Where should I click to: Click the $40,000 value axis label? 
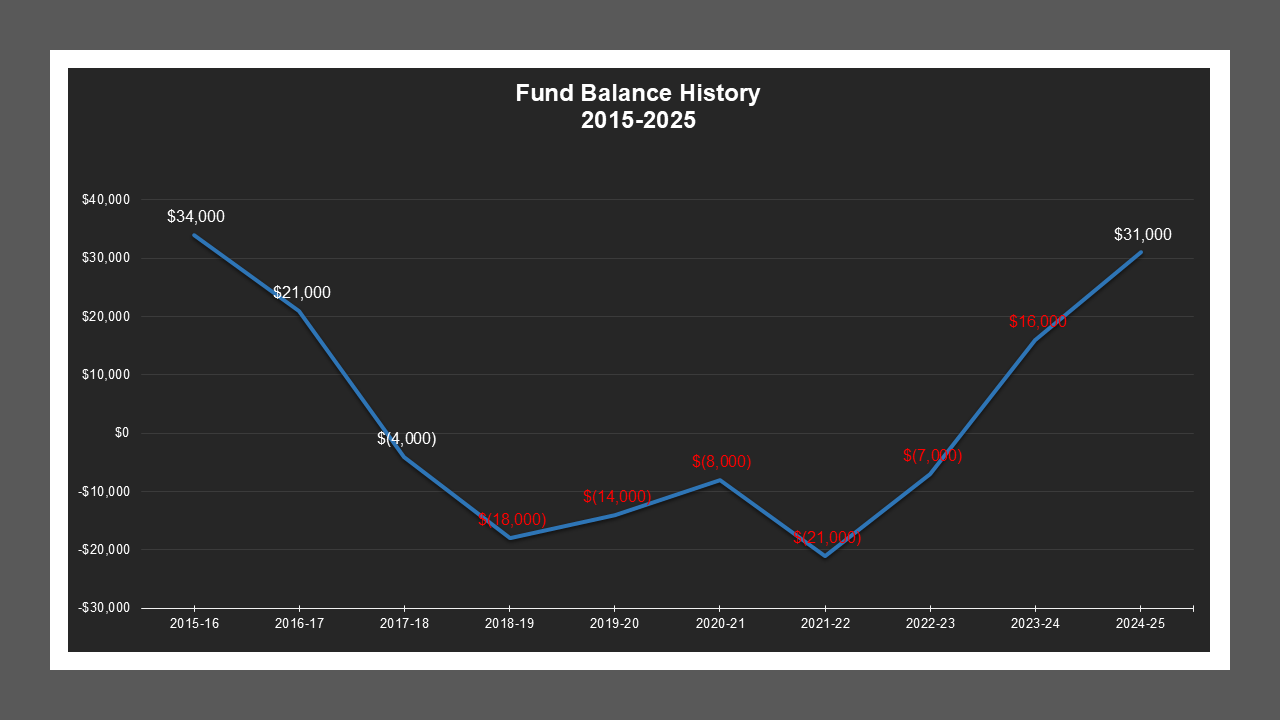[105, 199]
